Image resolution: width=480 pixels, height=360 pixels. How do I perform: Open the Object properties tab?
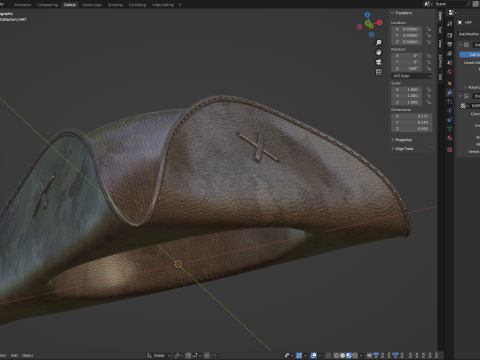point(450,83)
